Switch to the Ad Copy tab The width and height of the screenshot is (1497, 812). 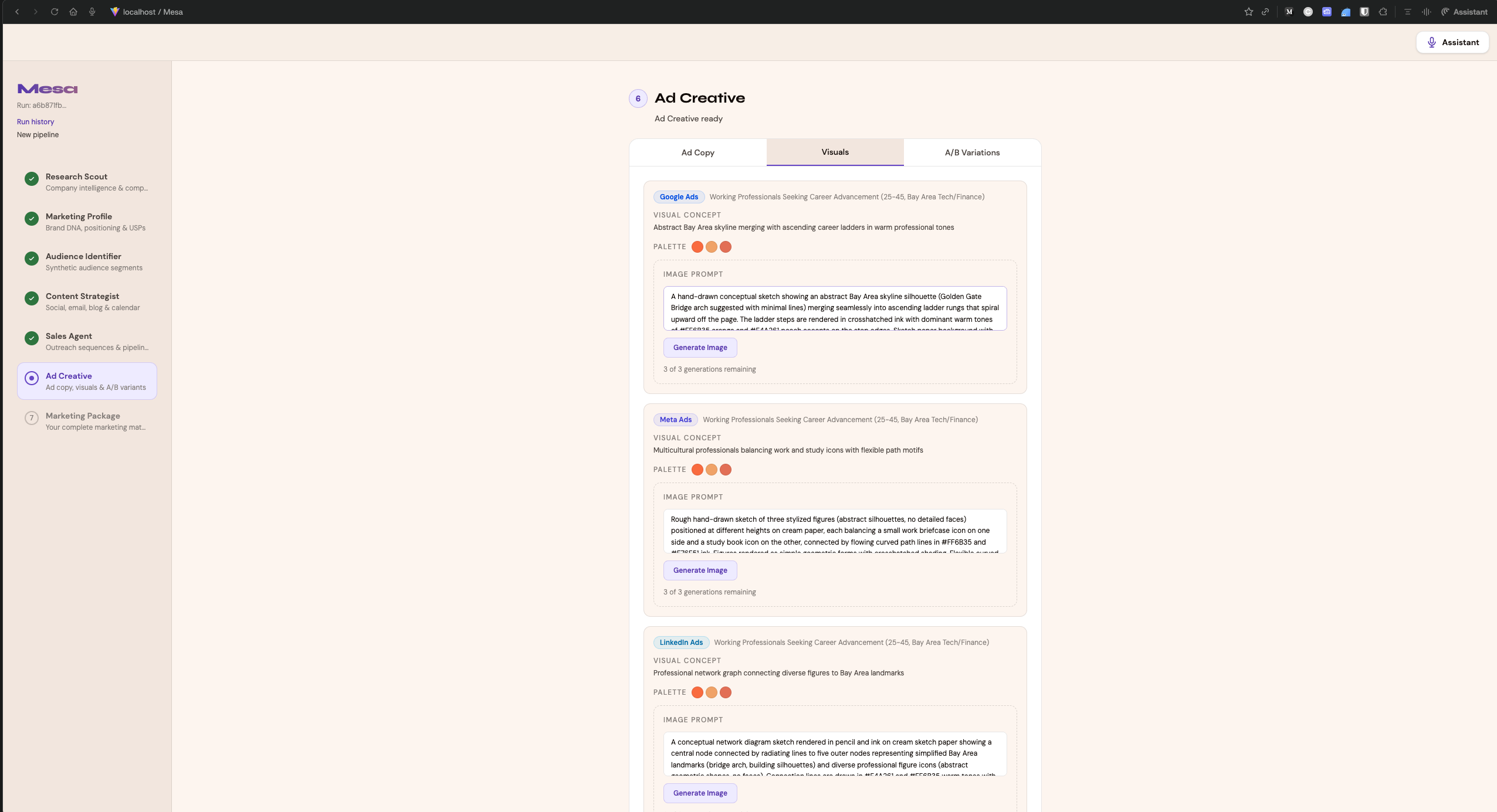click(697, 152)
